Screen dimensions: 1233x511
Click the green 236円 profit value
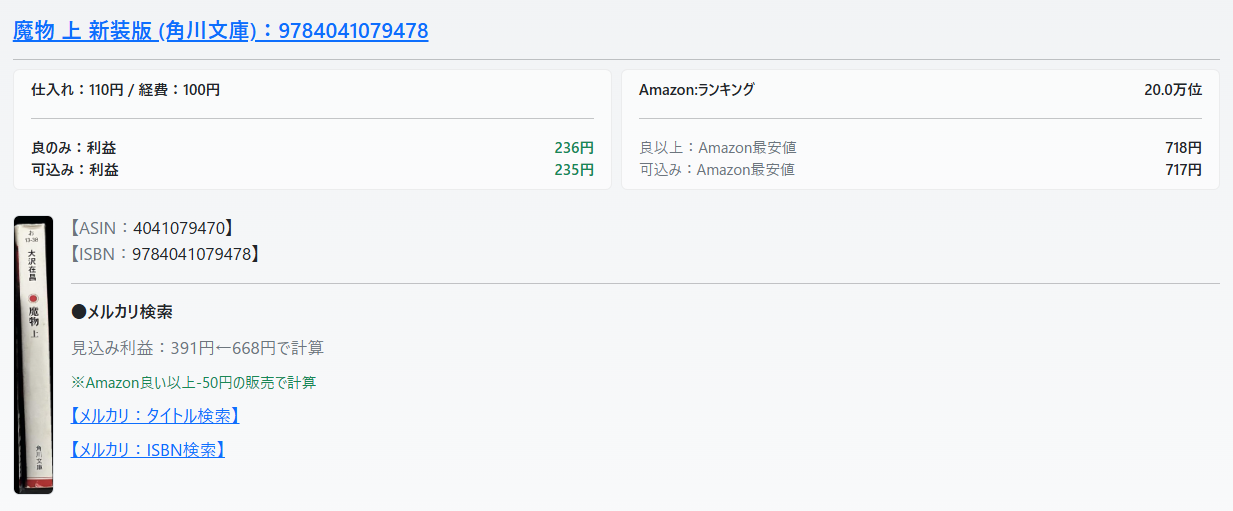coord(574,148)
